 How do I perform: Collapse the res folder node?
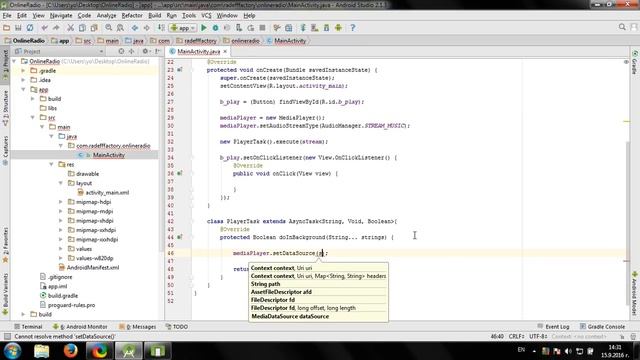pyautogui.click(x=51, y=164)
